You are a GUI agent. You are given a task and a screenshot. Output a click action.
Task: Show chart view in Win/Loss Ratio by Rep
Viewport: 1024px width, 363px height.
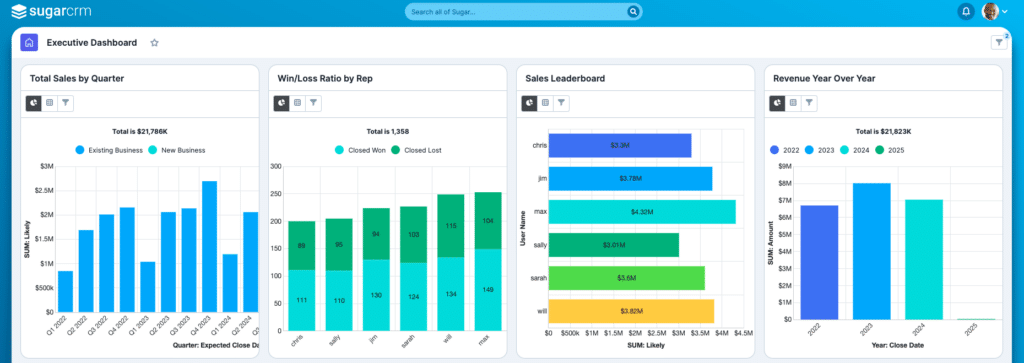[281, 103]
